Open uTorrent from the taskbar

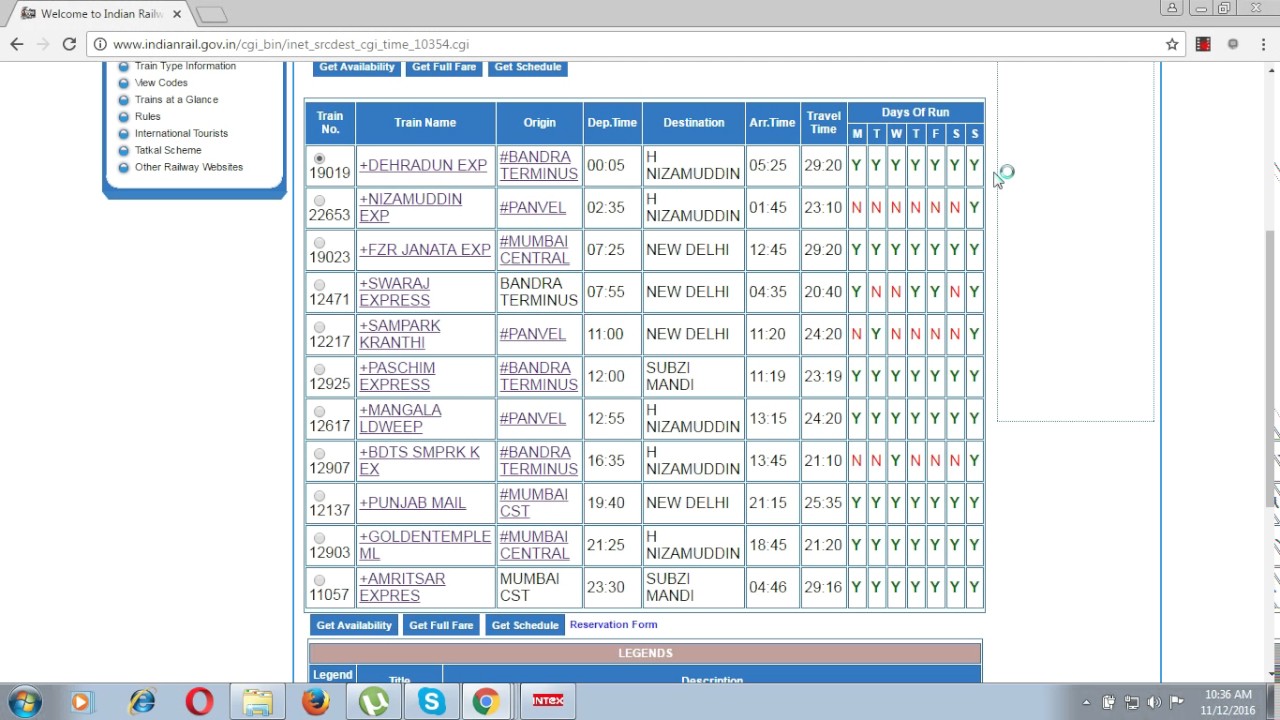374,701
